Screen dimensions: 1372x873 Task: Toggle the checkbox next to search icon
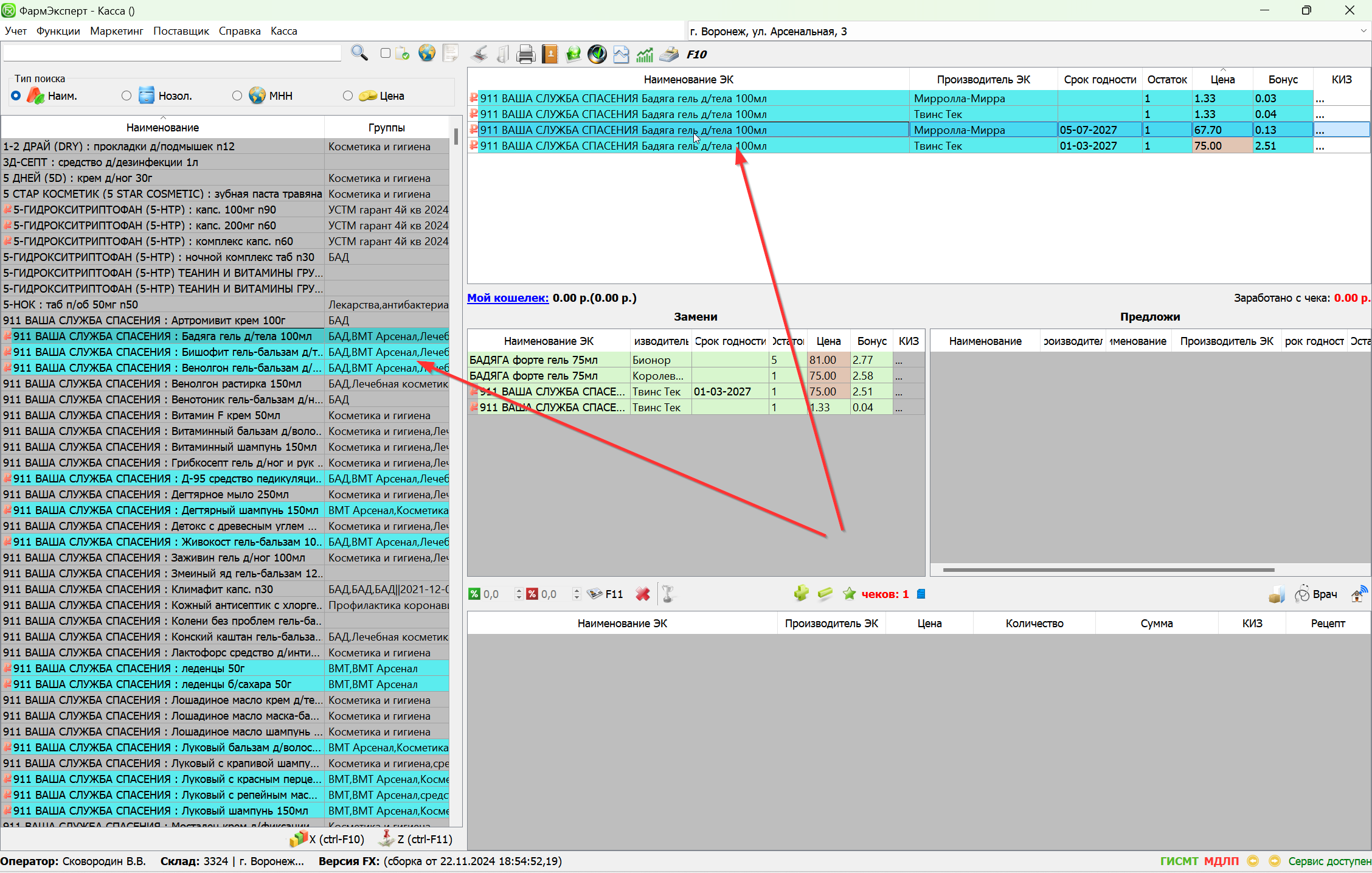pos(385,54)
